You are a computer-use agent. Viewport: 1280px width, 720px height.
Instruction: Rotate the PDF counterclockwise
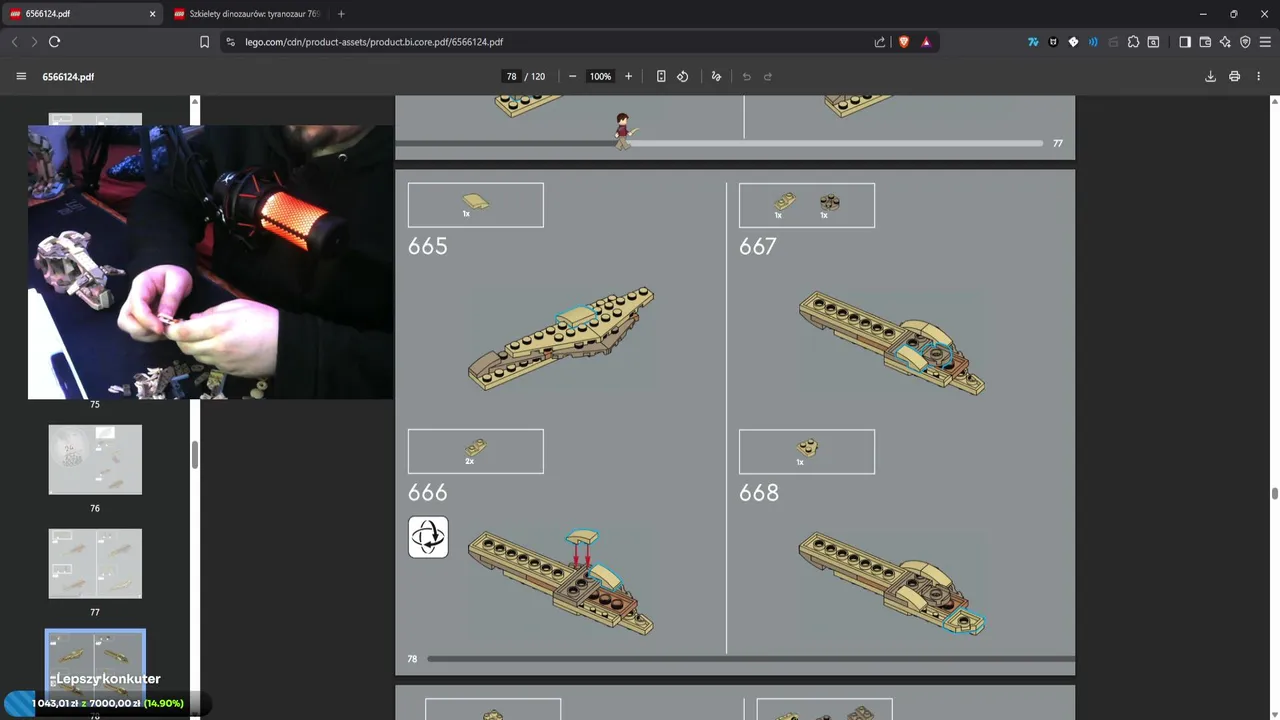(683, 76)
